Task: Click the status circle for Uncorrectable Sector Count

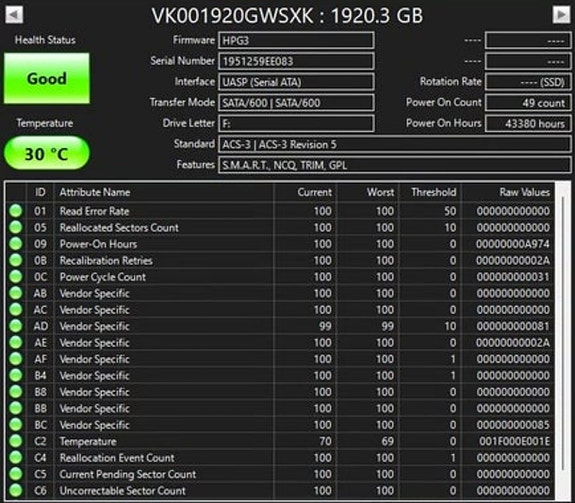Action: [16, 490]
